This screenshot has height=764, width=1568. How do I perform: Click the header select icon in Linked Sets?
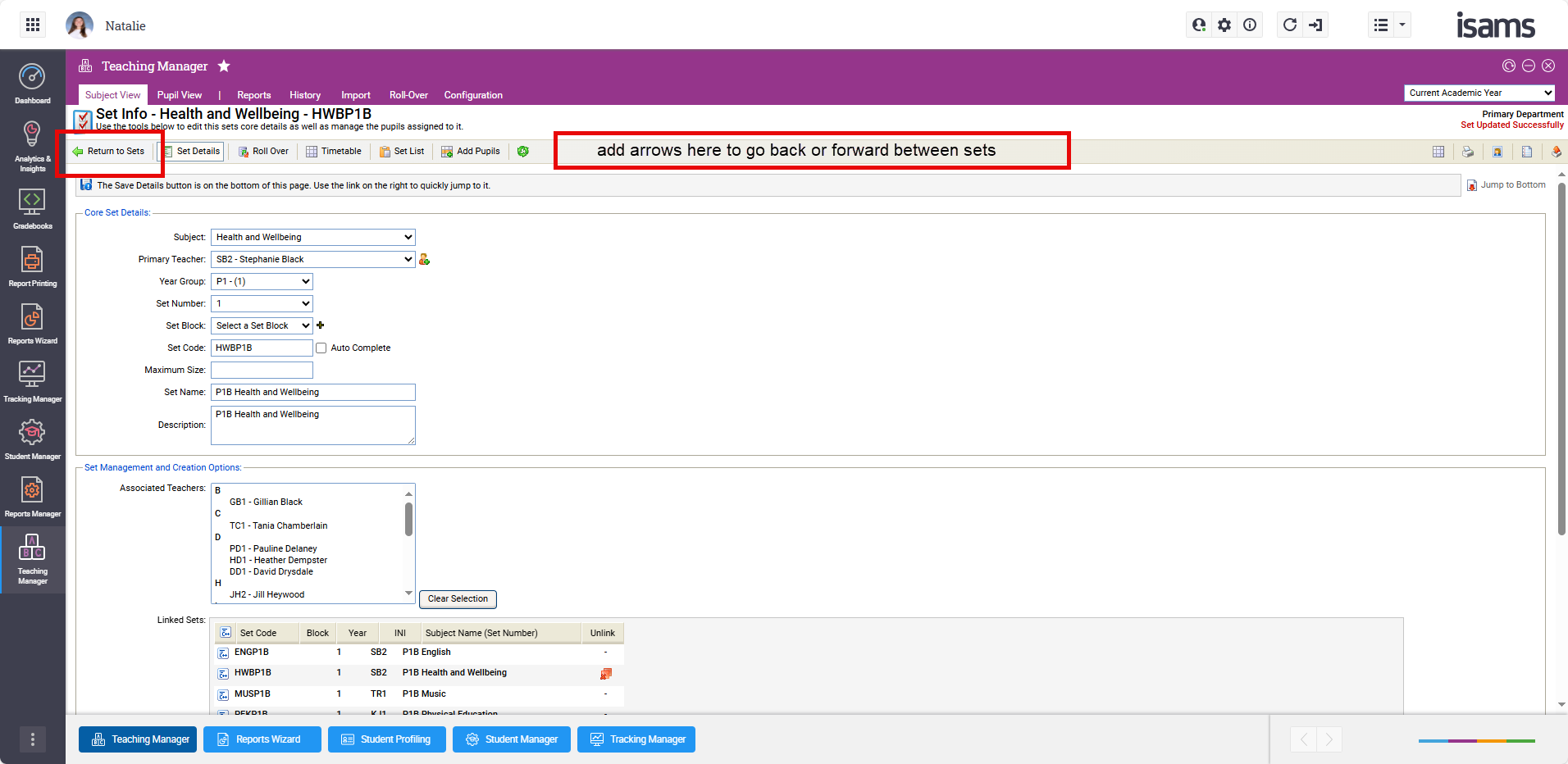(x=226, y=633)
